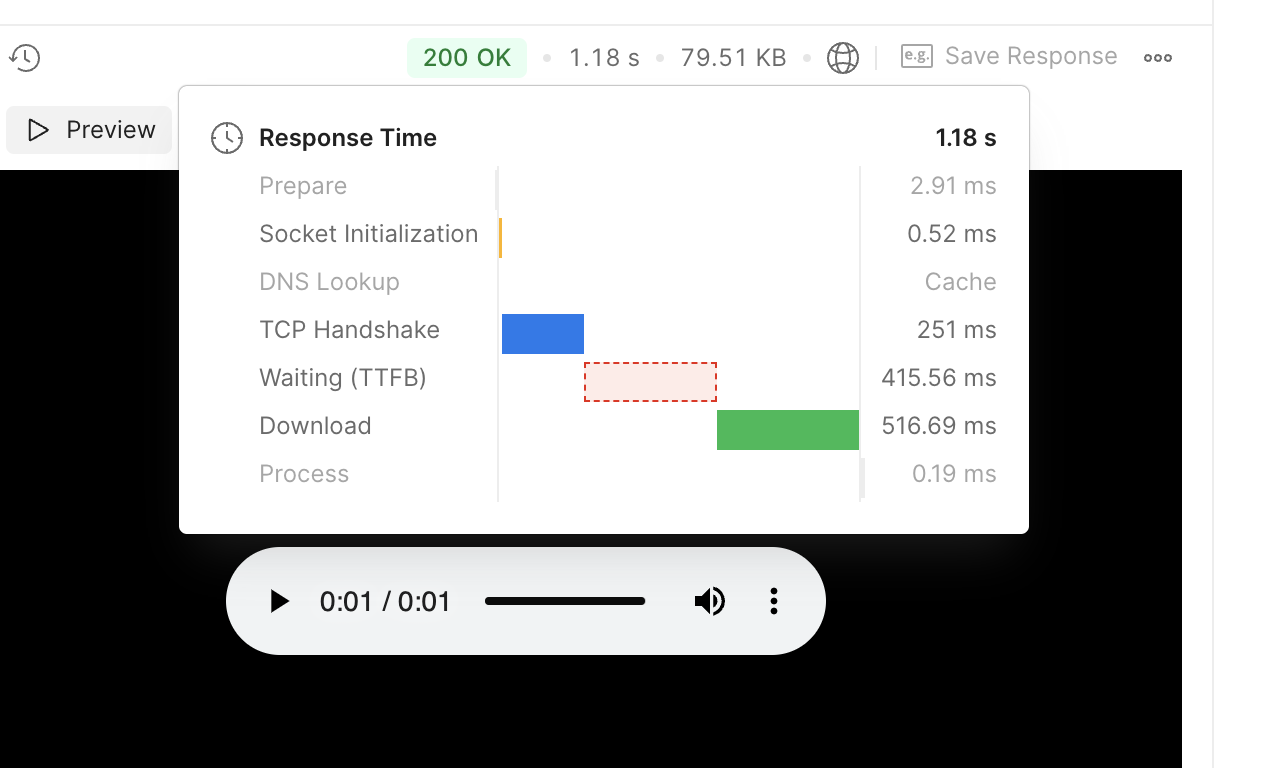Click the Response Time clock icon

coord(227,138)
